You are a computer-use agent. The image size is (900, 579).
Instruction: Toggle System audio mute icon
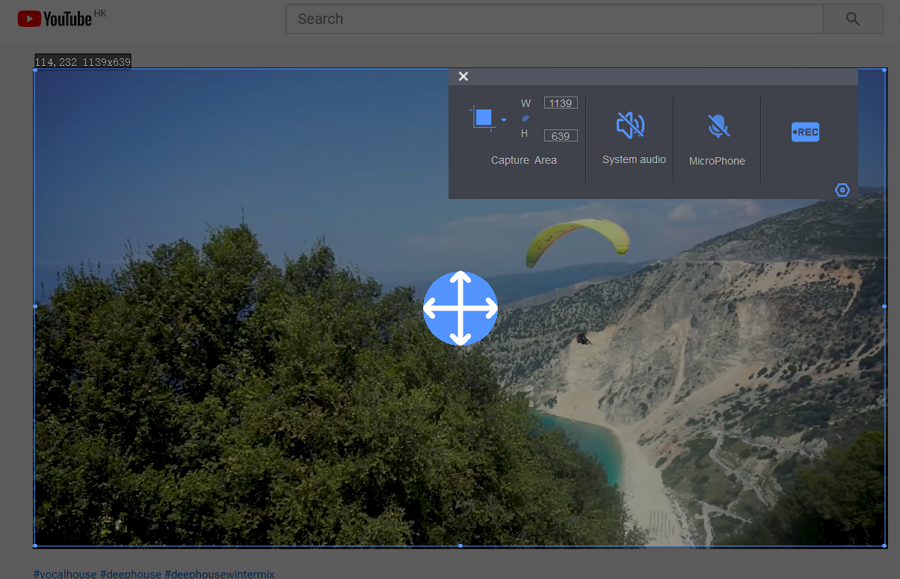click(x=630, y=125)
